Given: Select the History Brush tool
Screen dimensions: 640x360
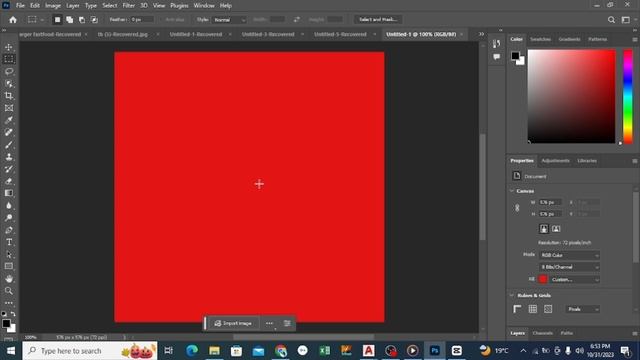Looking at the screenshot, I should (x=9, y=169).
